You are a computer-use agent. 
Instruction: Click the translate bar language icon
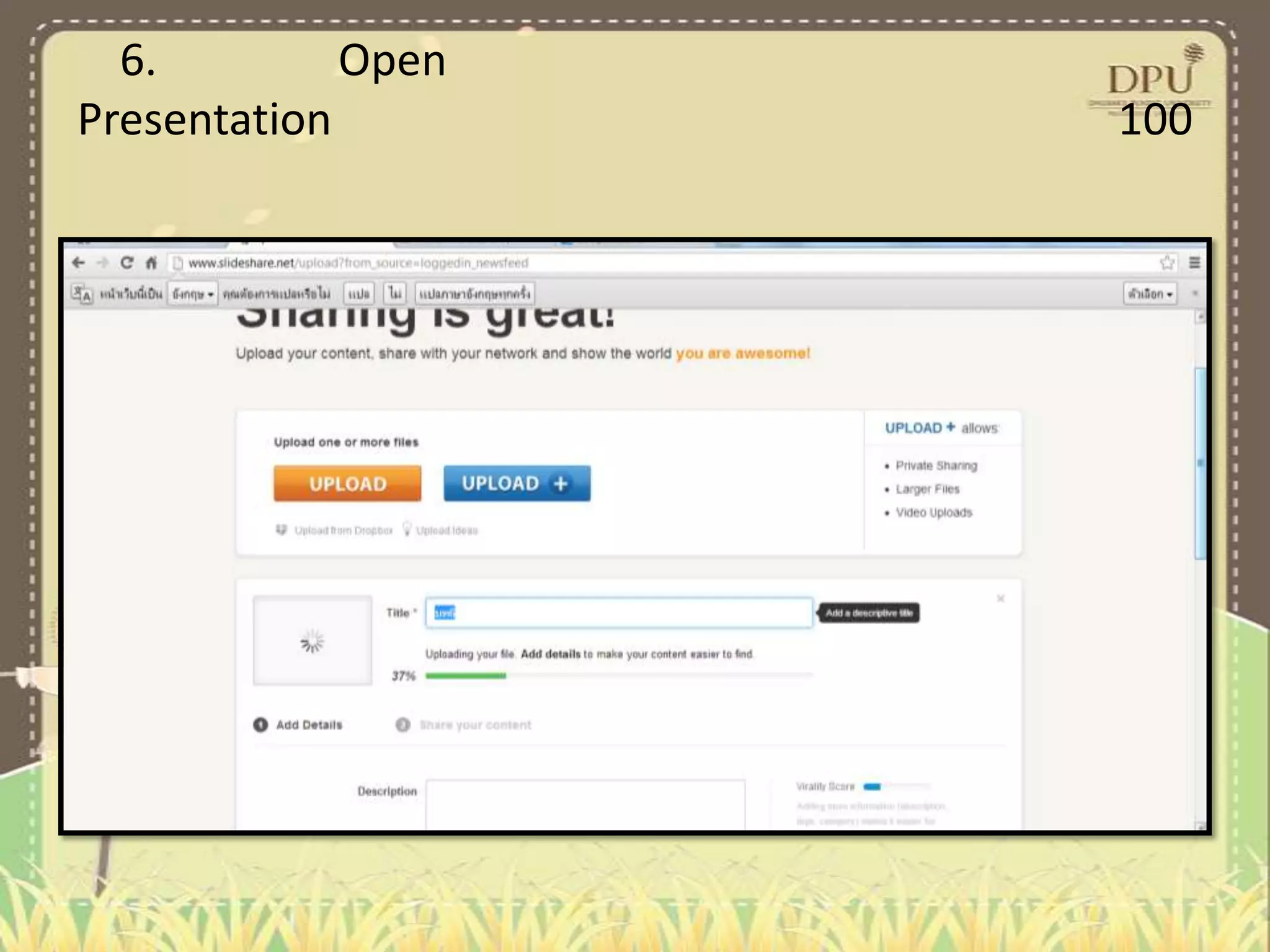coord(81,293)
